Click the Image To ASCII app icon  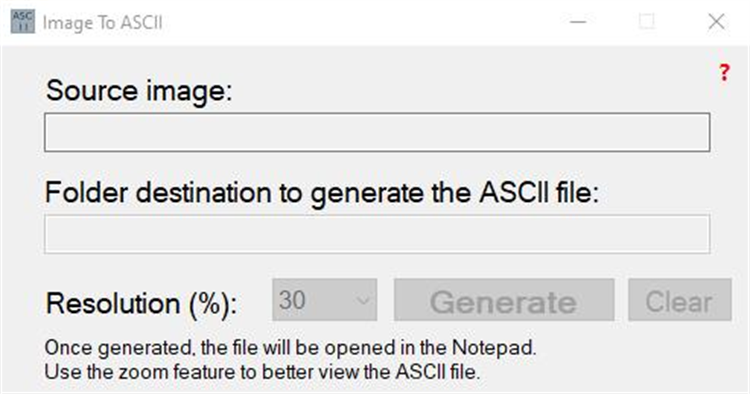tap(22, 22)
